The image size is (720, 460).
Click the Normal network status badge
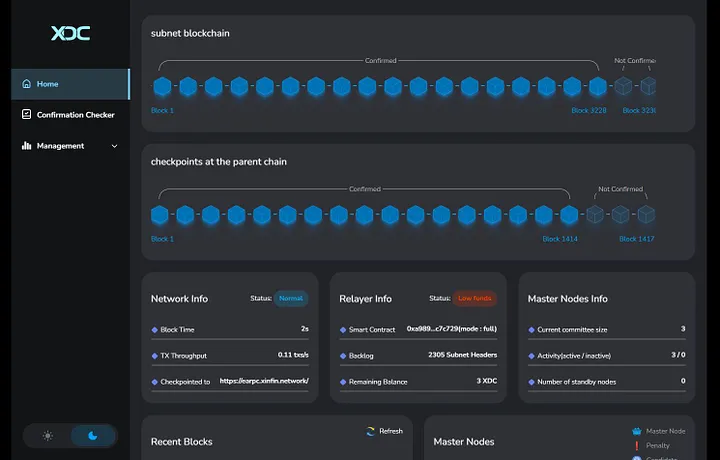(291, 298)
